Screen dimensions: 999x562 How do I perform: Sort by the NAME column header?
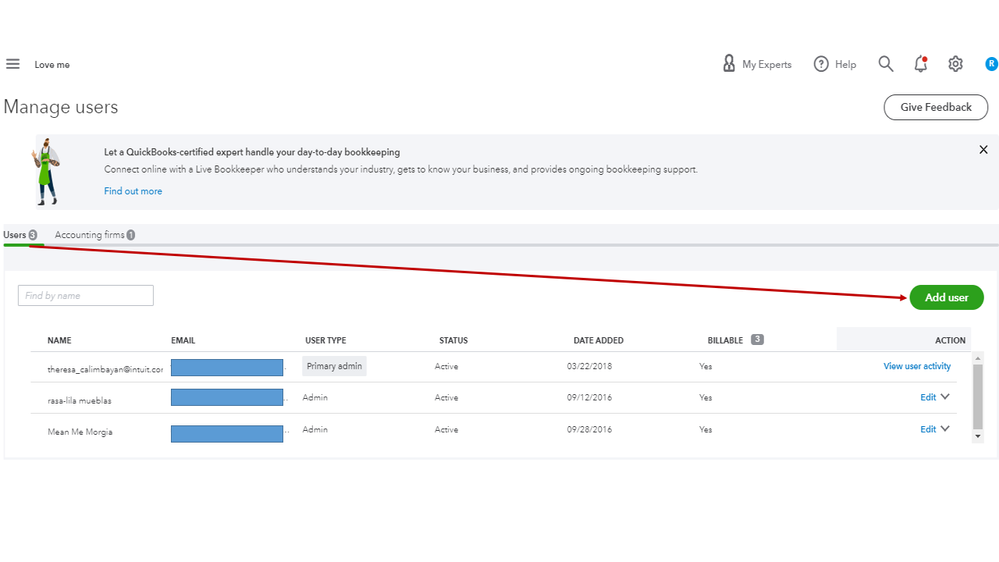59,340
